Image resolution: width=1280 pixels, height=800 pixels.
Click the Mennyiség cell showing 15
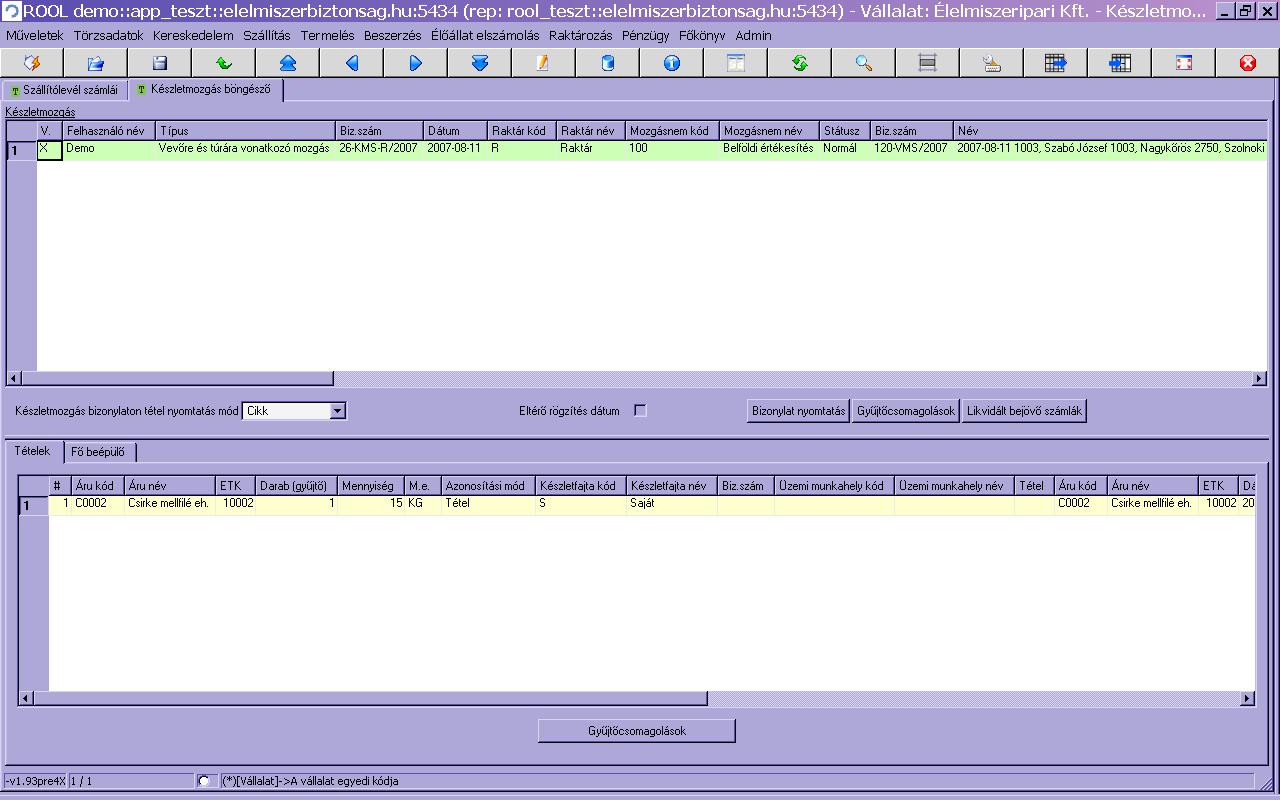371,504
